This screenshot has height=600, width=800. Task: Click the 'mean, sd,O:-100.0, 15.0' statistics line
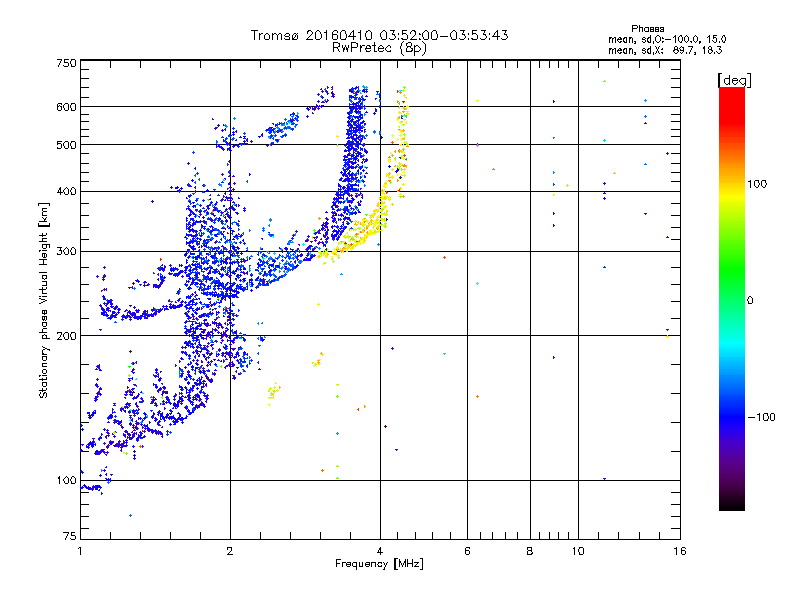[x=667, y=39]
